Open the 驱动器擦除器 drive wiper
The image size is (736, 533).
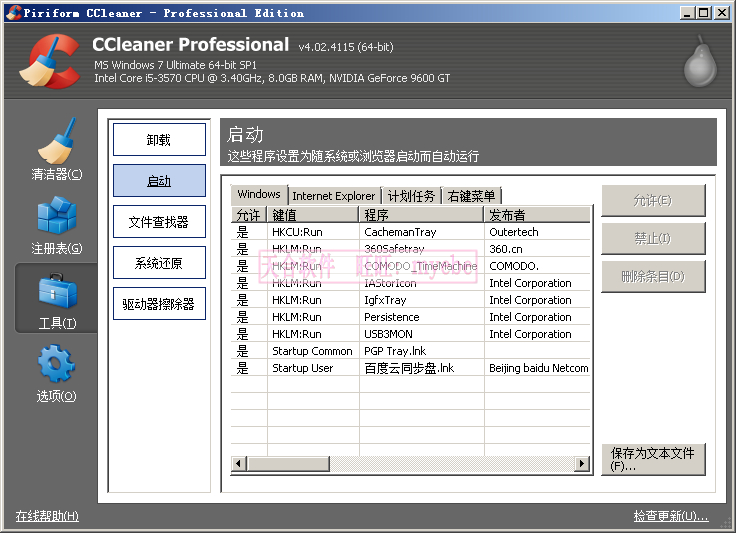coord(159,304)
